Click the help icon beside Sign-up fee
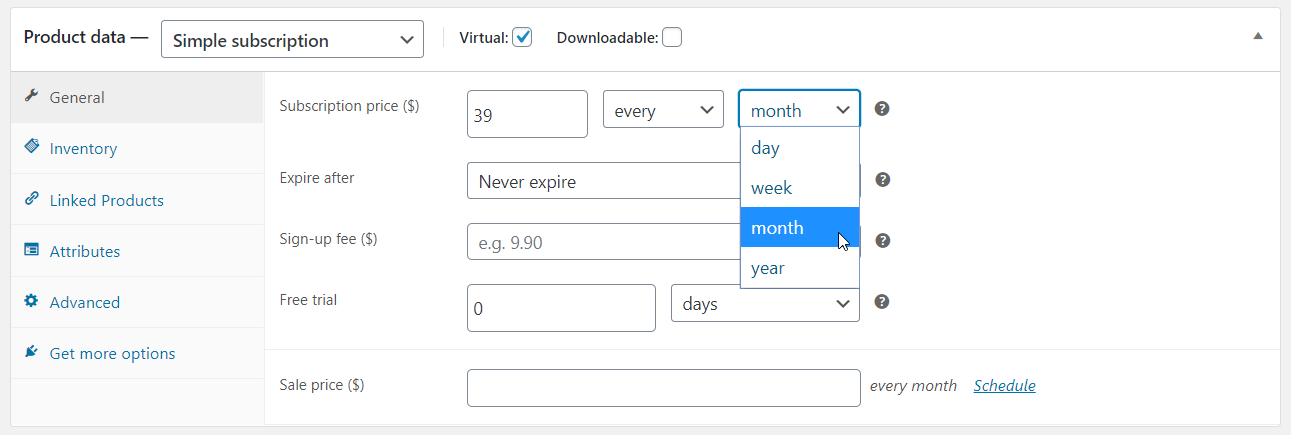This screenshot has width=1291, height=435. 882,241
